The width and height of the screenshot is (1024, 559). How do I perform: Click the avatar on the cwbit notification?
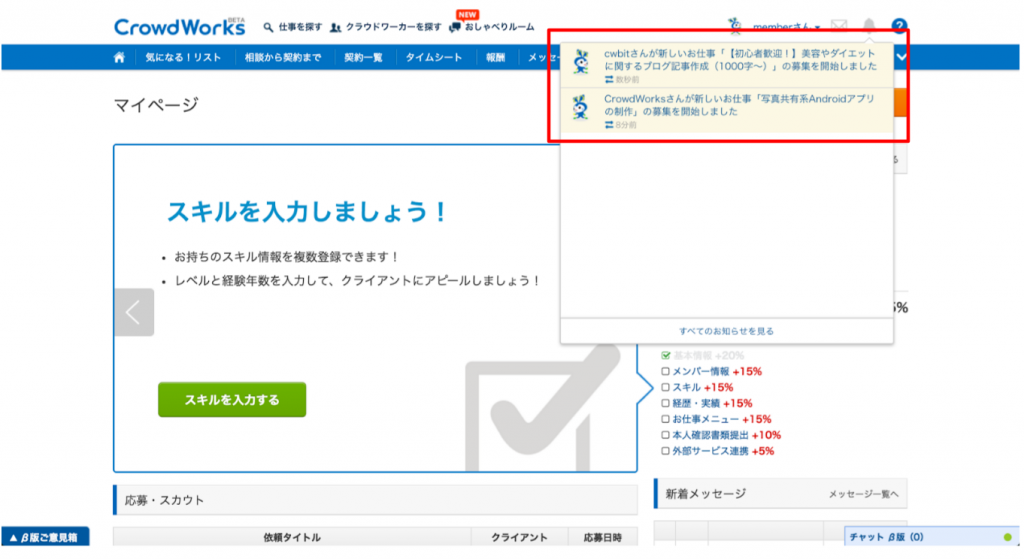pyautogui.click(x=581, y=61)
